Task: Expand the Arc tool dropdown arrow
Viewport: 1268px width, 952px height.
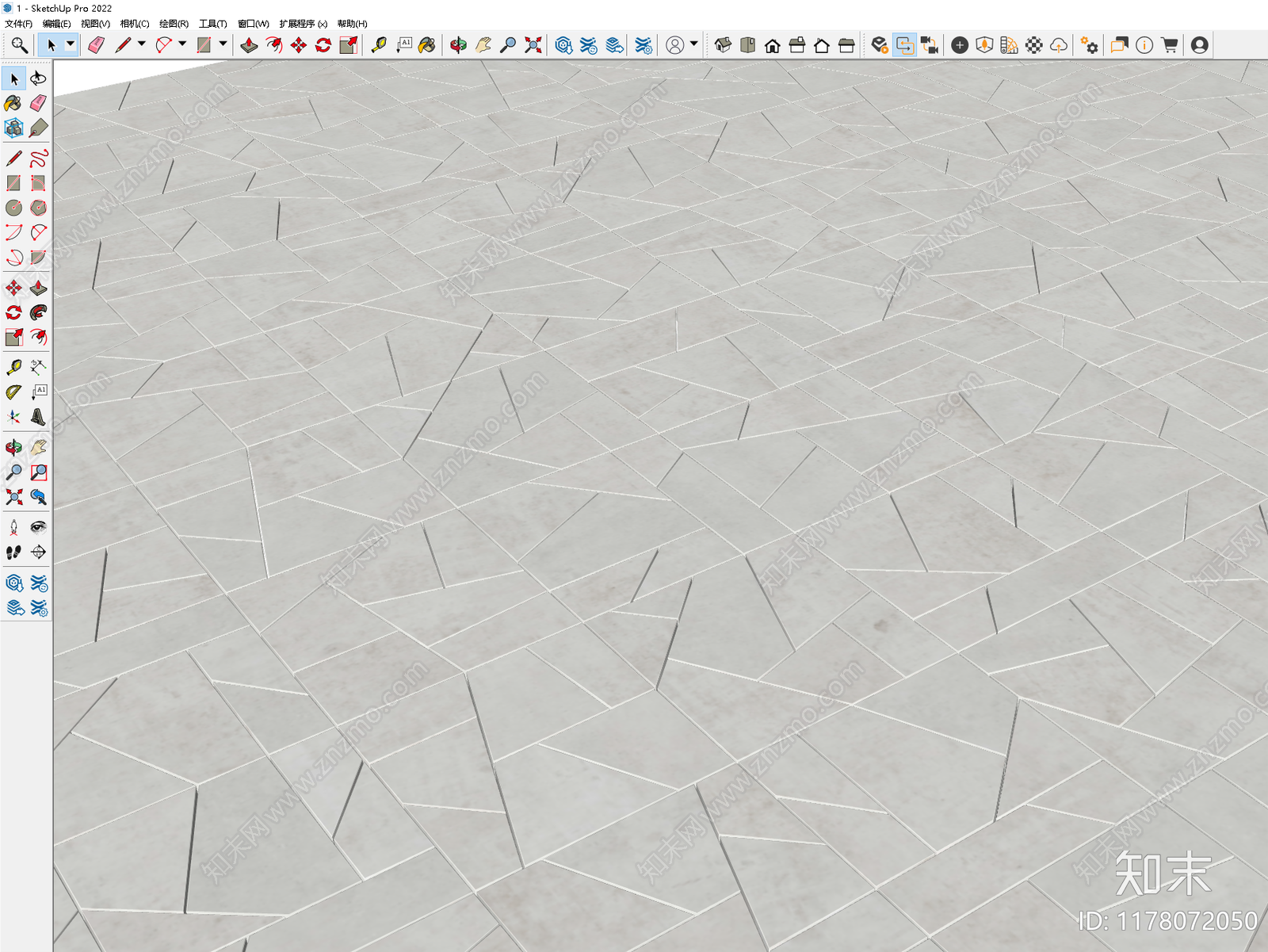Action: tap(182, 44)
